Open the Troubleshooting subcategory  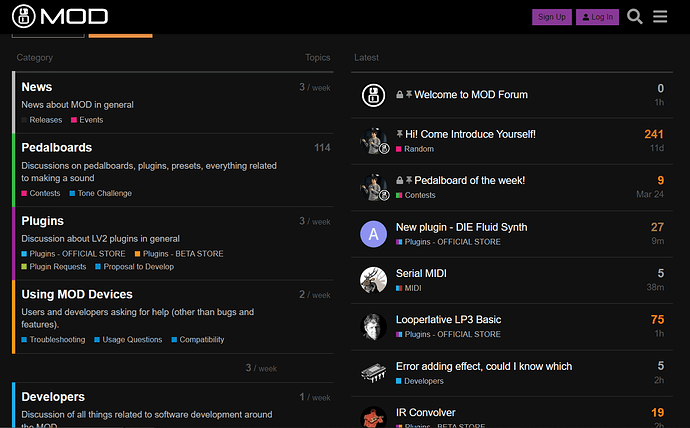(53, 340)
